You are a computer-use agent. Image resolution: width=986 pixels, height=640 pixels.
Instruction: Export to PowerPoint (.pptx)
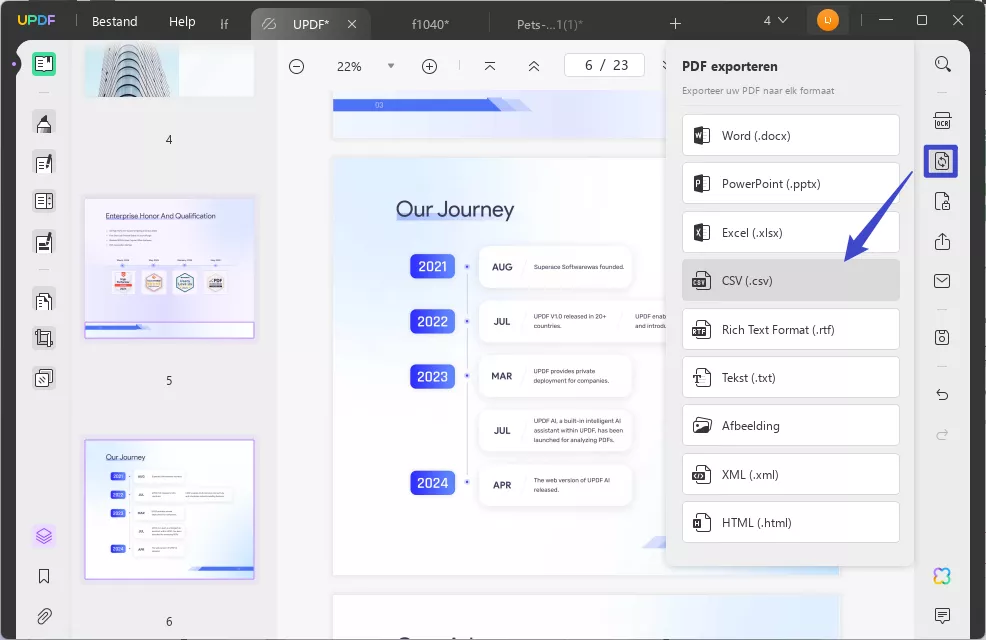click(x=790, y=184)
